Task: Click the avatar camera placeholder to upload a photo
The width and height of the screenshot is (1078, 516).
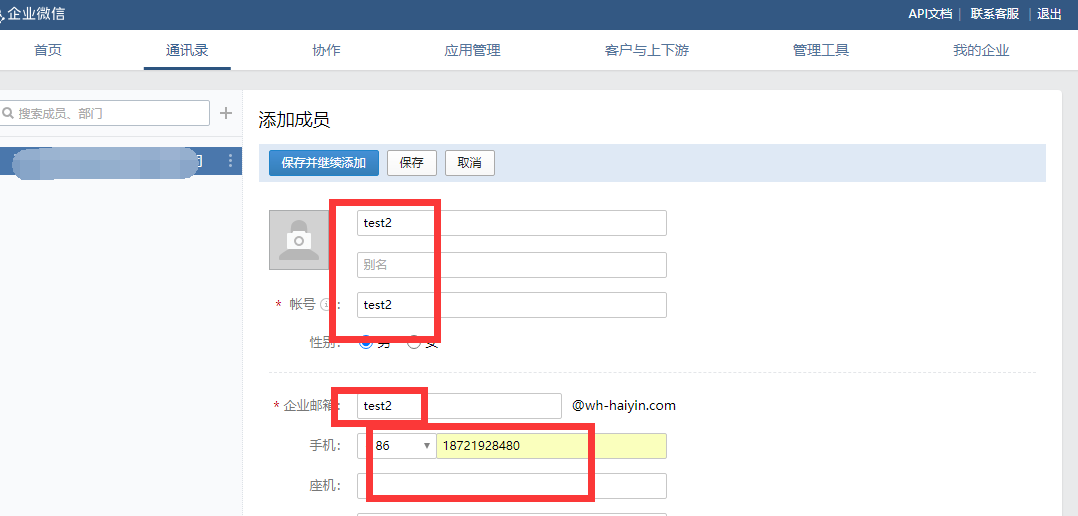Action: (298, 240)
